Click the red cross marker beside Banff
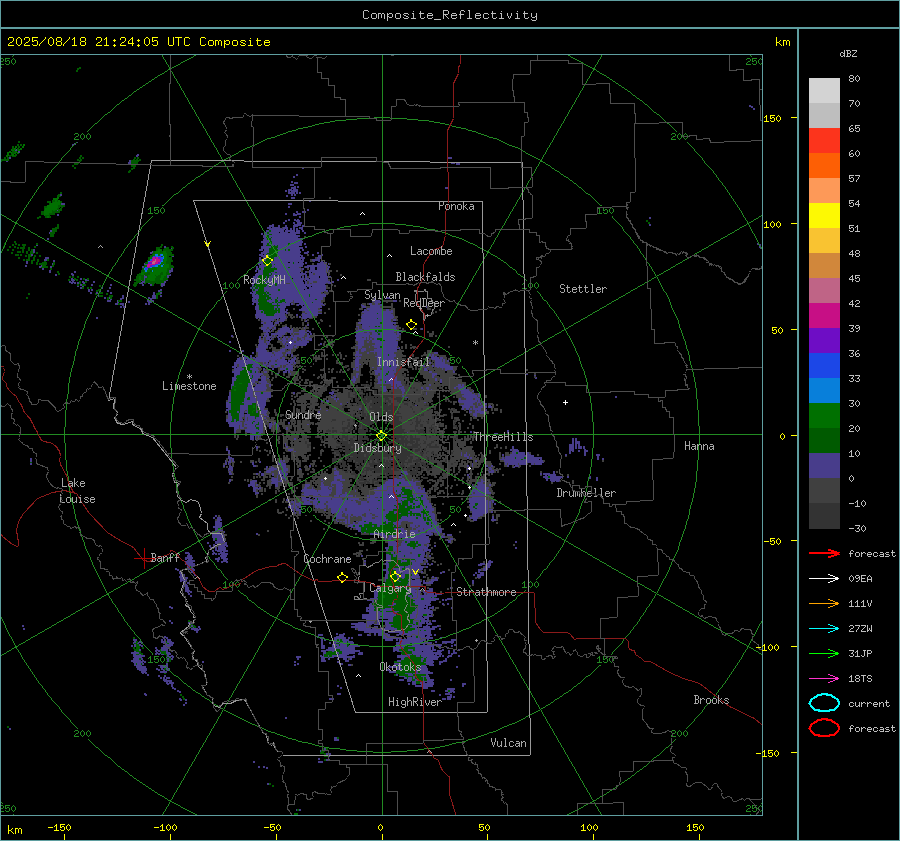 tap(143, 558)
